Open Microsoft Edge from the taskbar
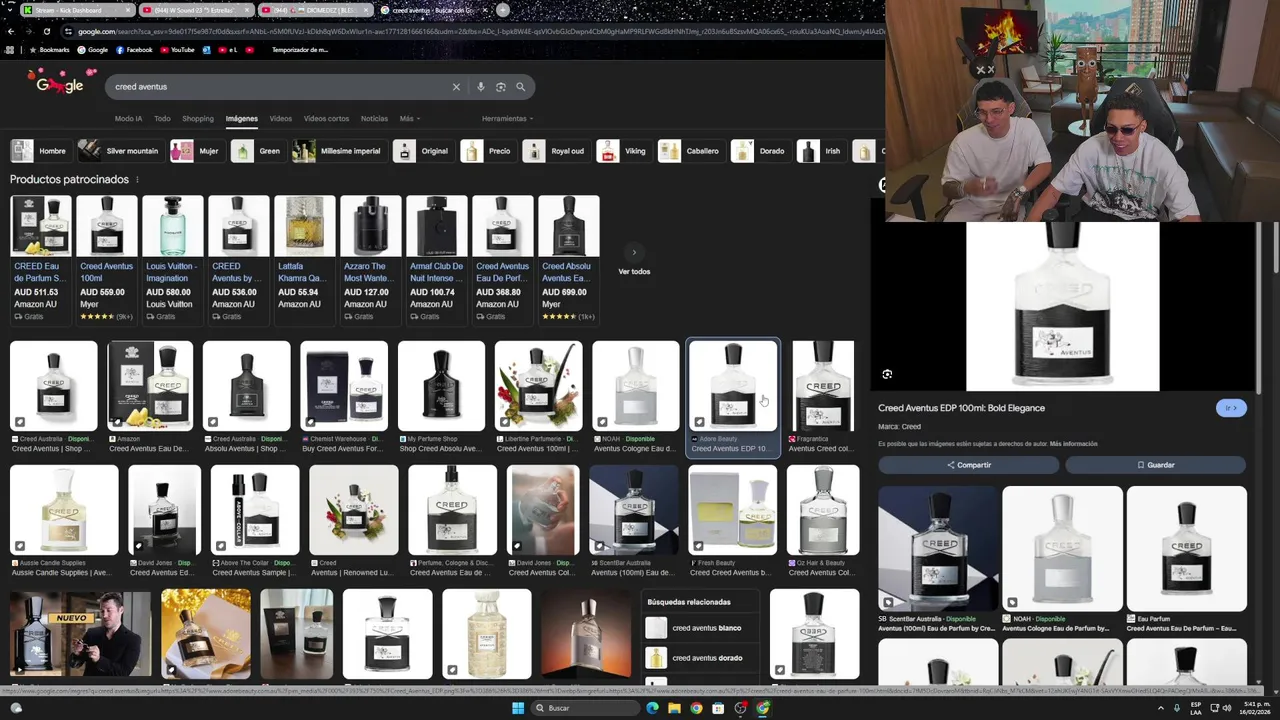1280x720 pixels. (x=652, y=708)
